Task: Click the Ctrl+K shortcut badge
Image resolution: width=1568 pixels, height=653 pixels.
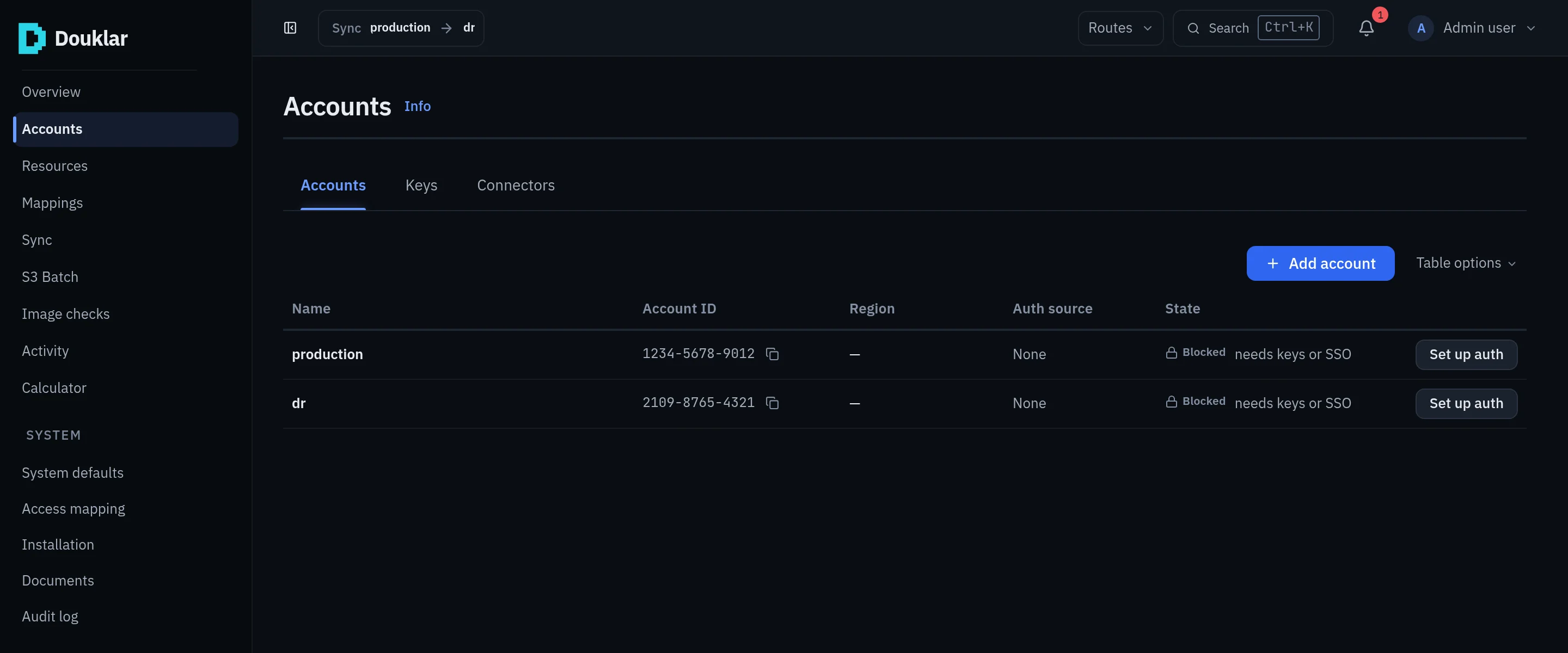Action: 1288,27
